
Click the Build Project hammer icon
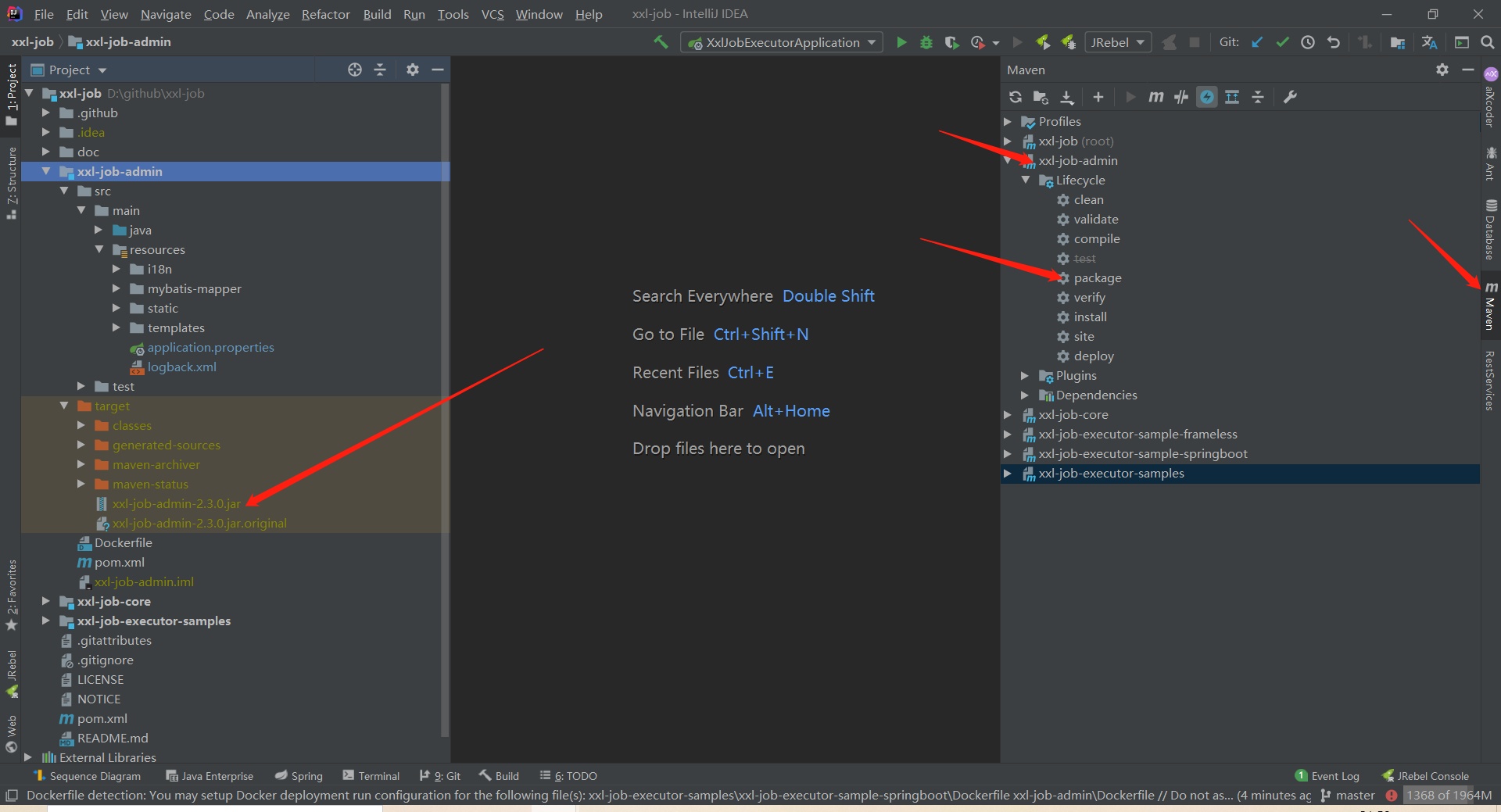pos(661,42)
